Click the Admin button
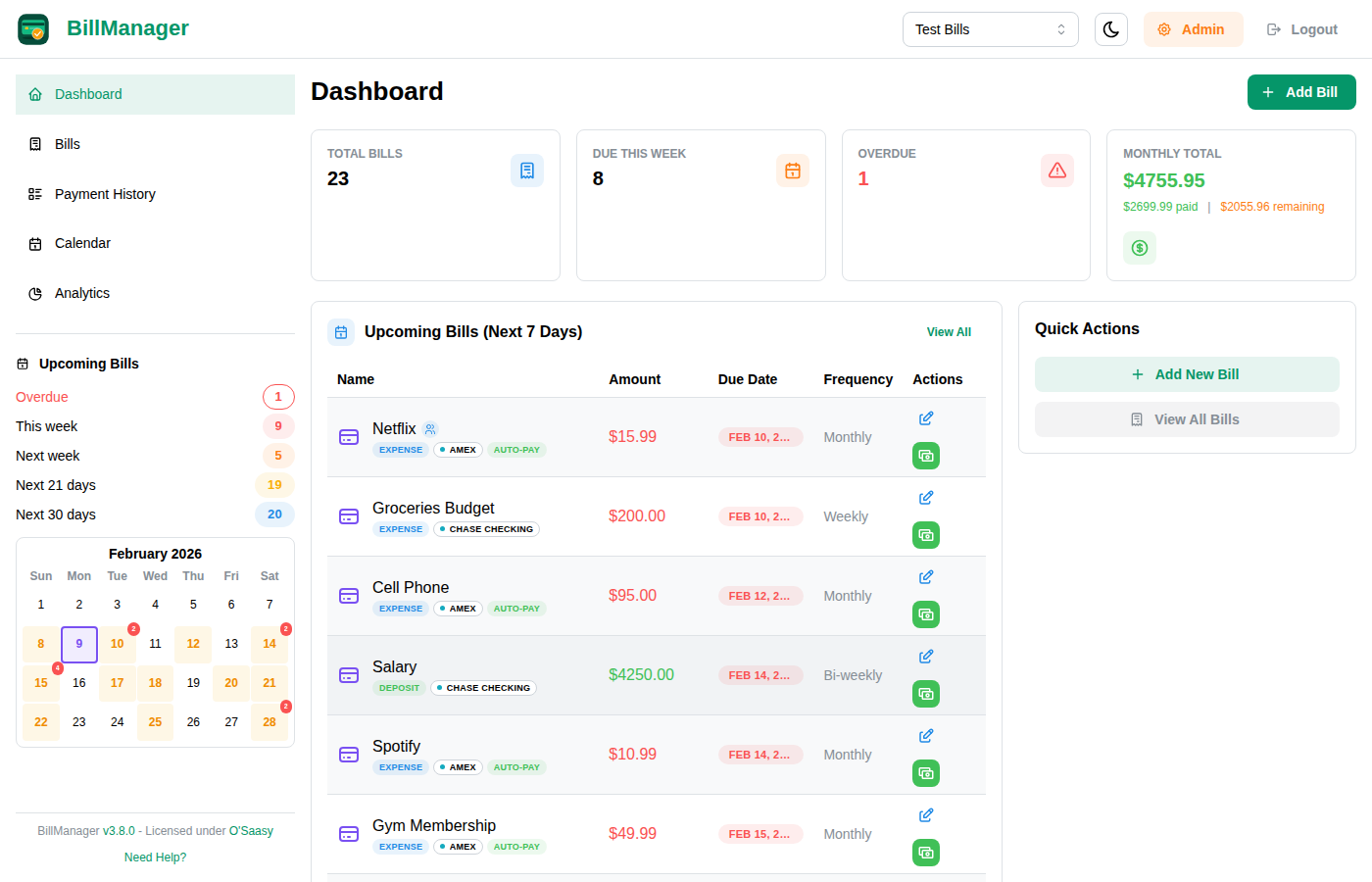This screenshot has width=1372, height=882. pos(1193,29)
